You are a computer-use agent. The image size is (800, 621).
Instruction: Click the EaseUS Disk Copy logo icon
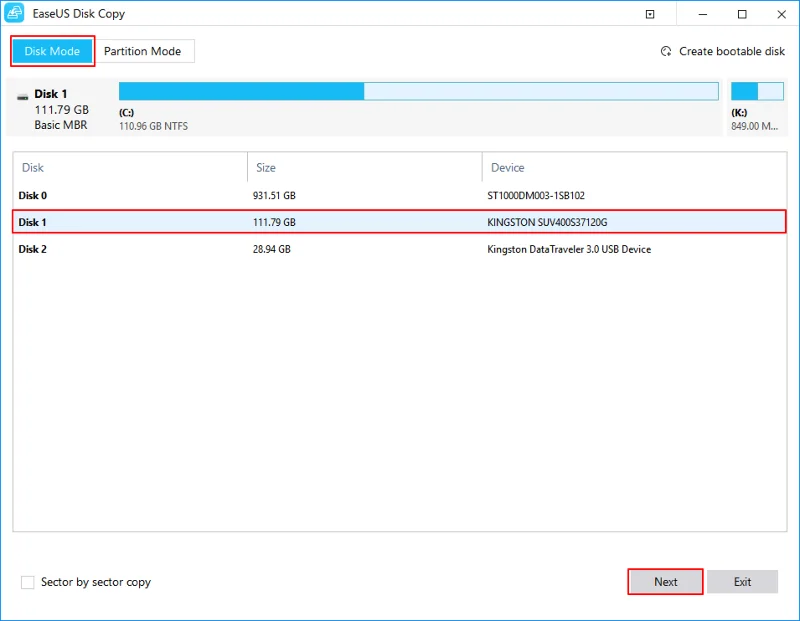point(14,13)
